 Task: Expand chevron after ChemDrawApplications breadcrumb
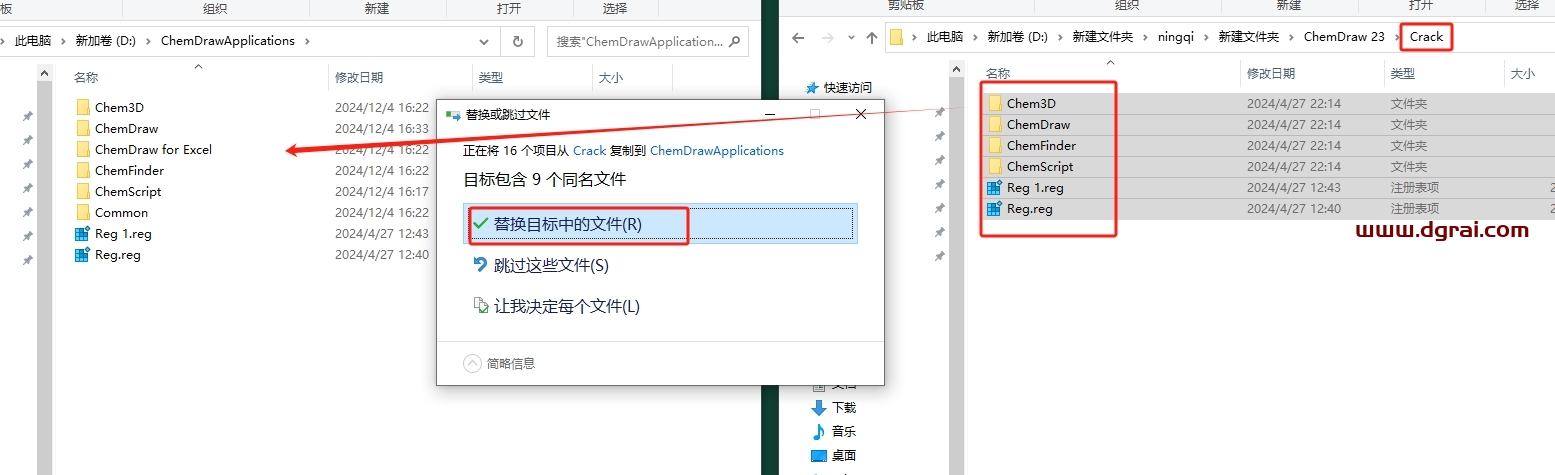307,41
